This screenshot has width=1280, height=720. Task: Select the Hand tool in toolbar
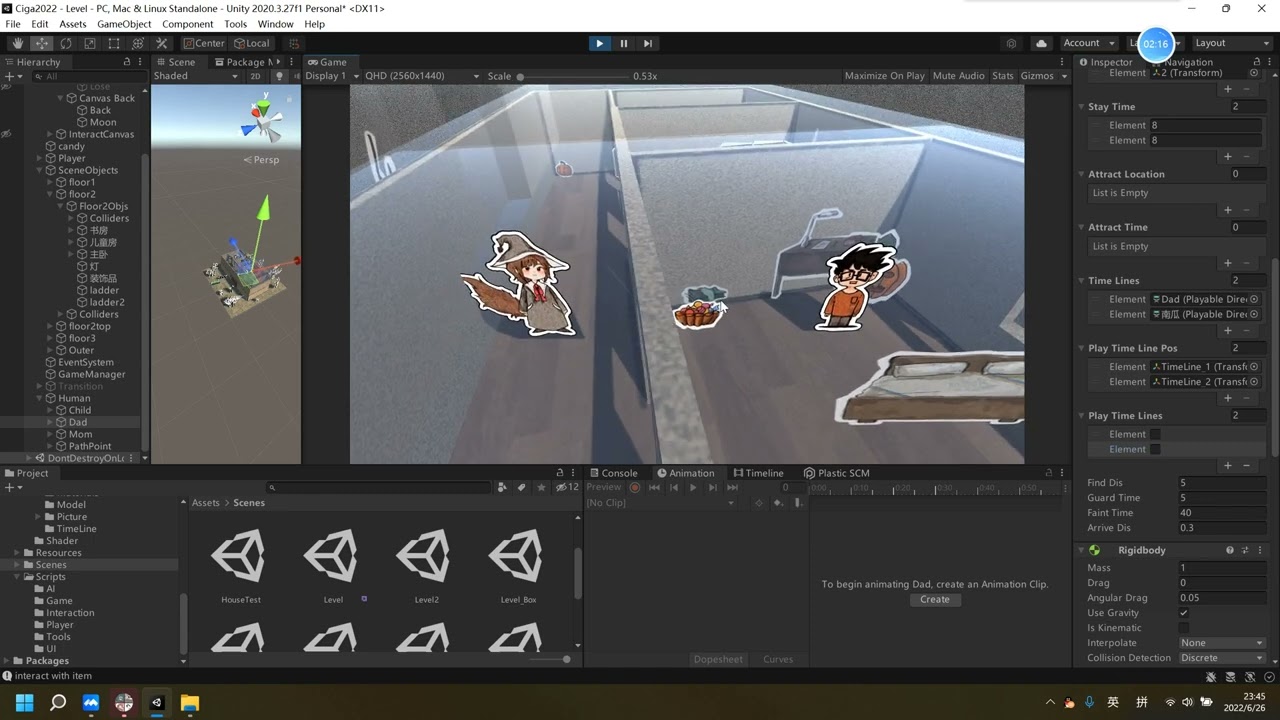pos(17,43)
